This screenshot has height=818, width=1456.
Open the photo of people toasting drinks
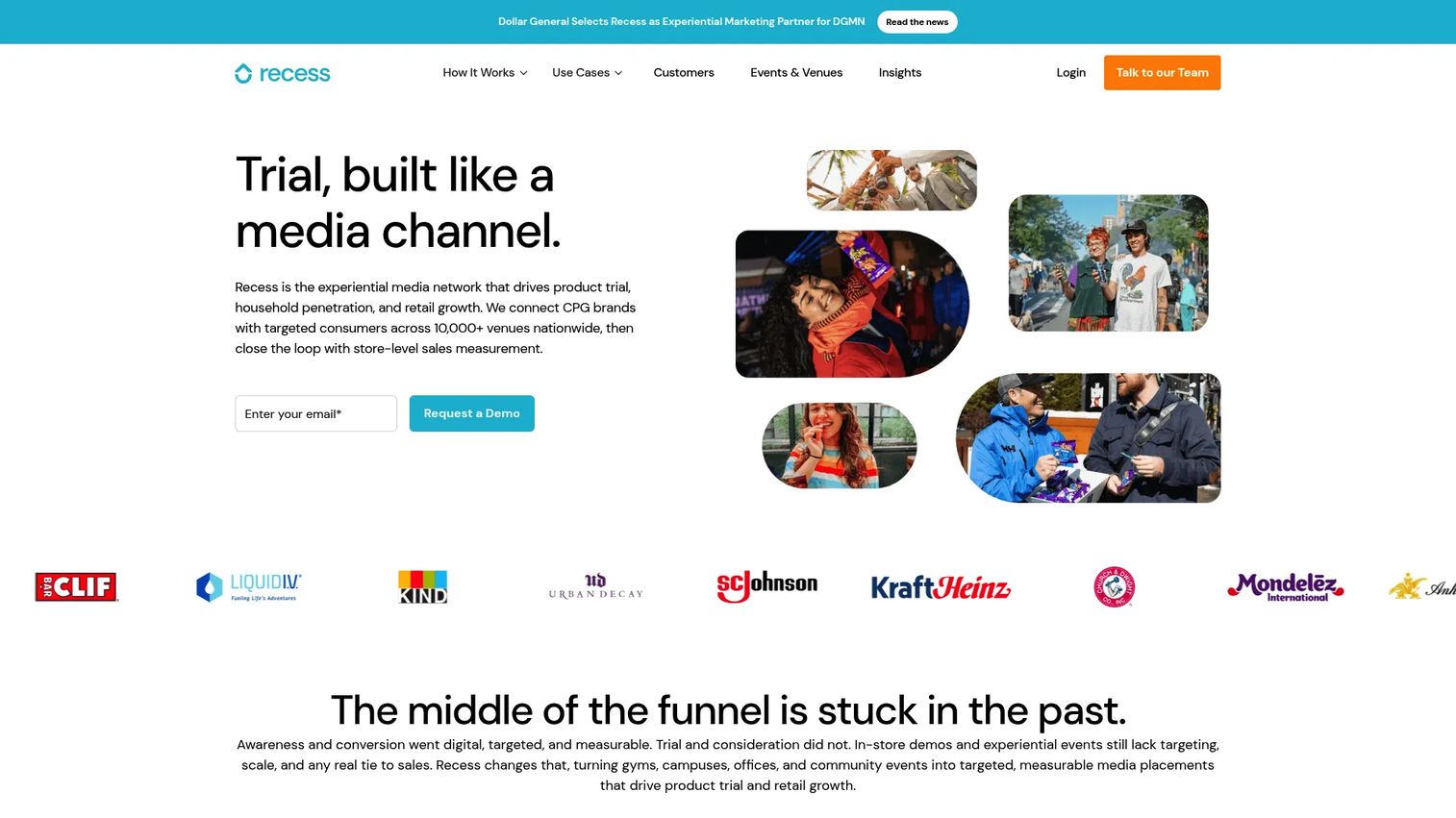point(891,180)
